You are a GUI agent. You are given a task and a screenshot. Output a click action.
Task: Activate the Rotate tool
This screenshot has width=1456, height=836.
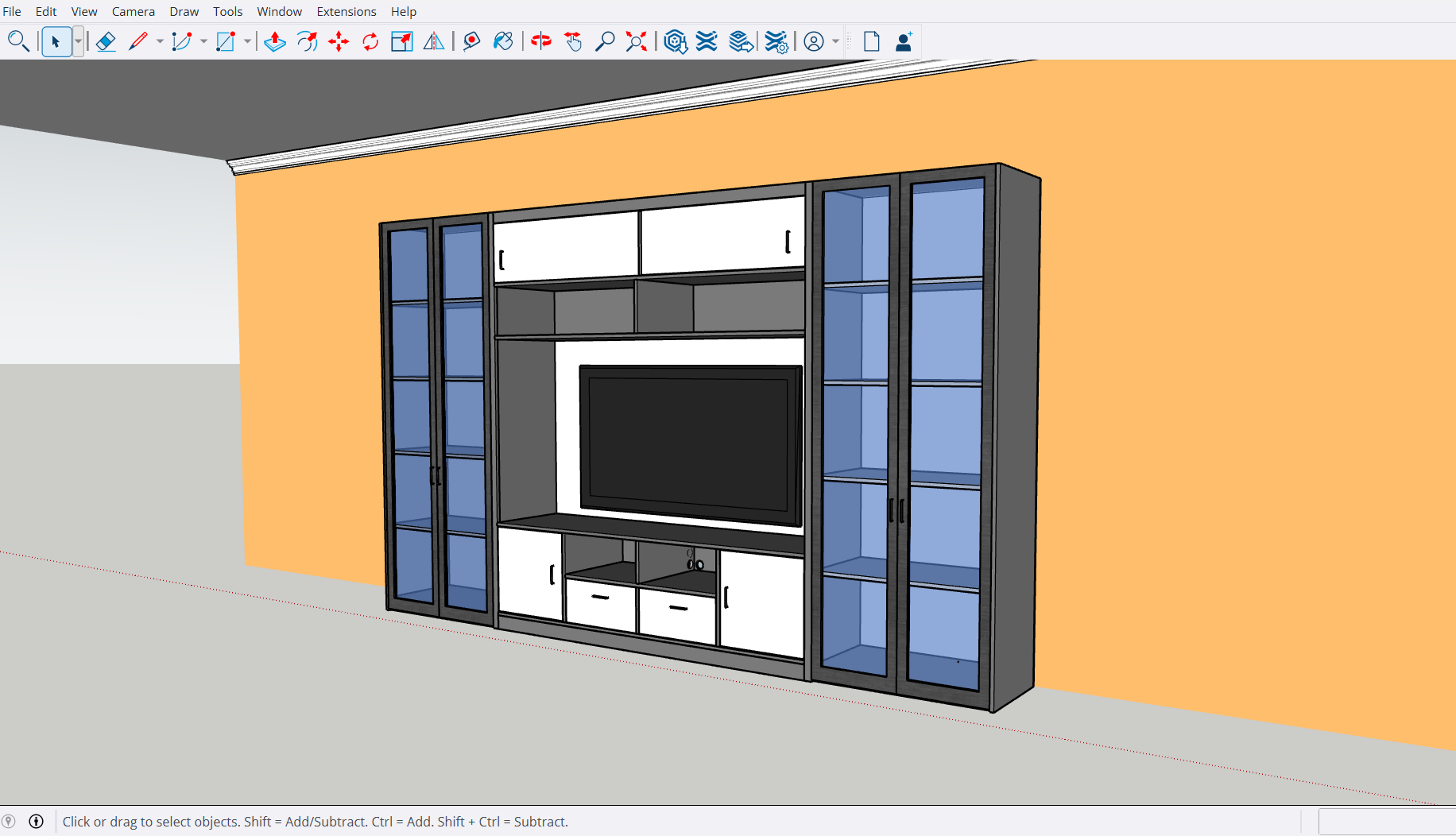pyautogui.click(x=370, y=41)
